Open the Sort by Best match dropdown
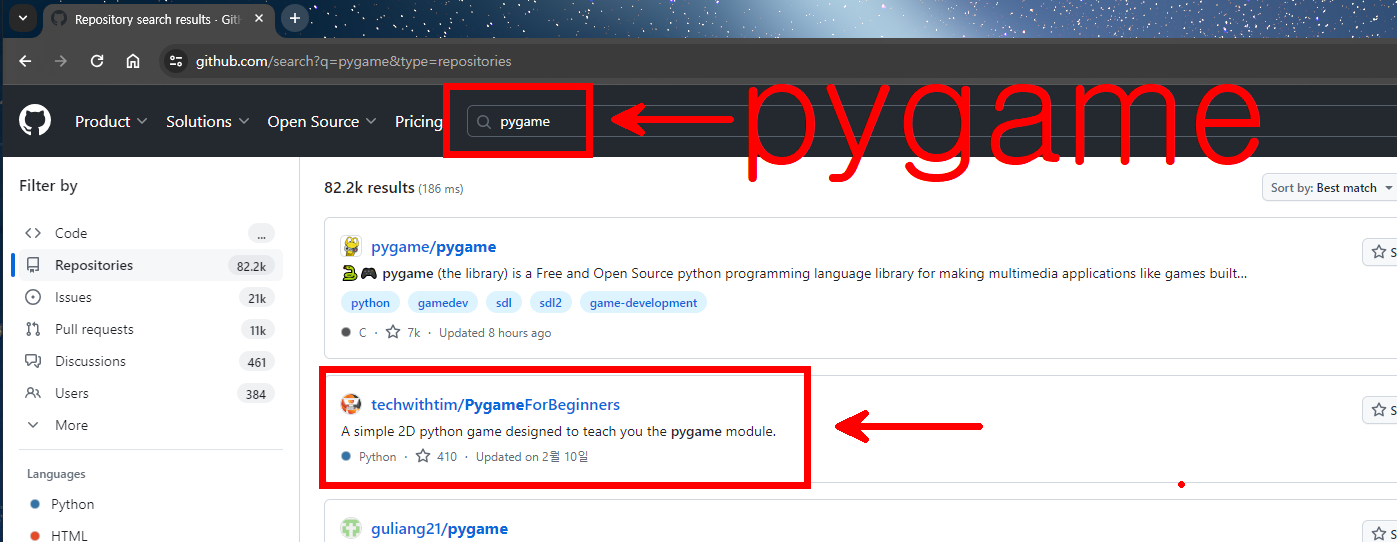1397x542 pixels. click(x=1329, y=188)
